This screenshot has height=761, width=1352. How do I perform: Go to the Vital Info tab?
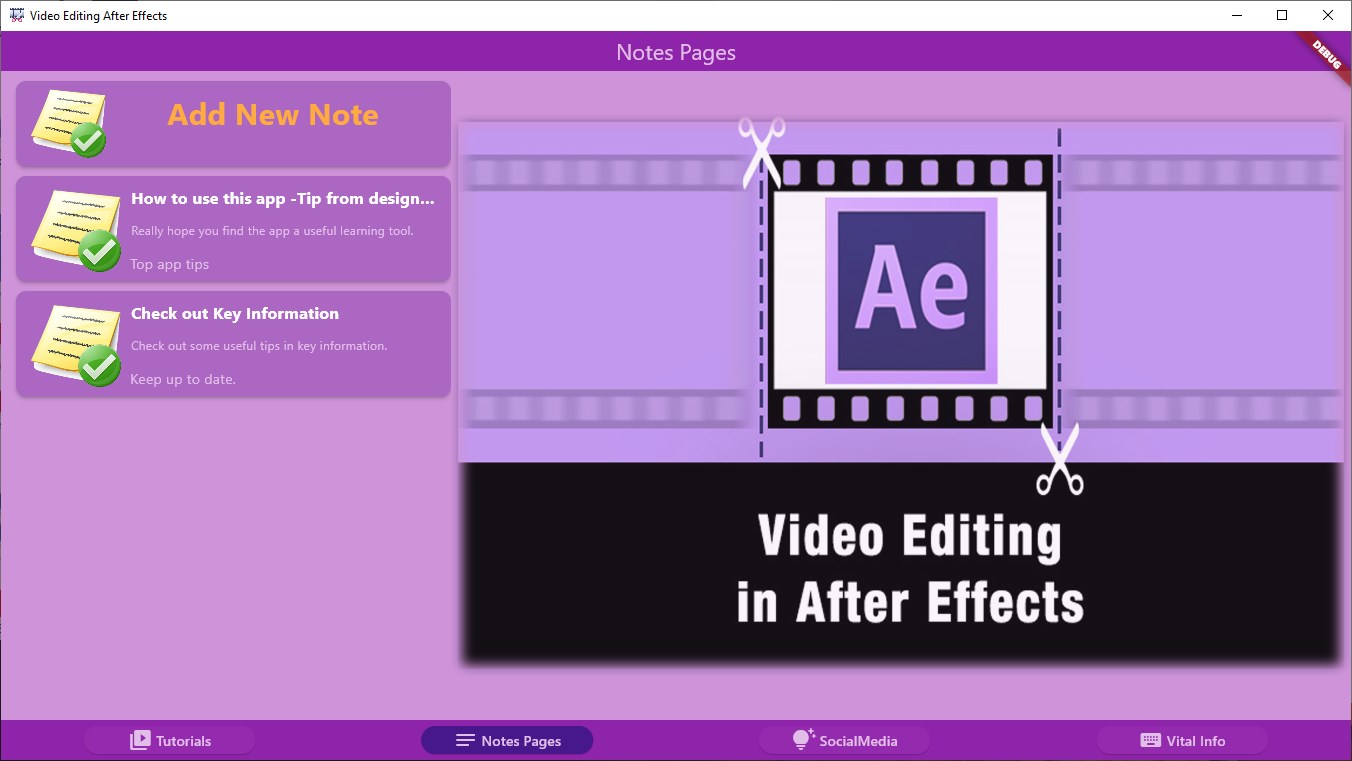[x=1182, y=741]
